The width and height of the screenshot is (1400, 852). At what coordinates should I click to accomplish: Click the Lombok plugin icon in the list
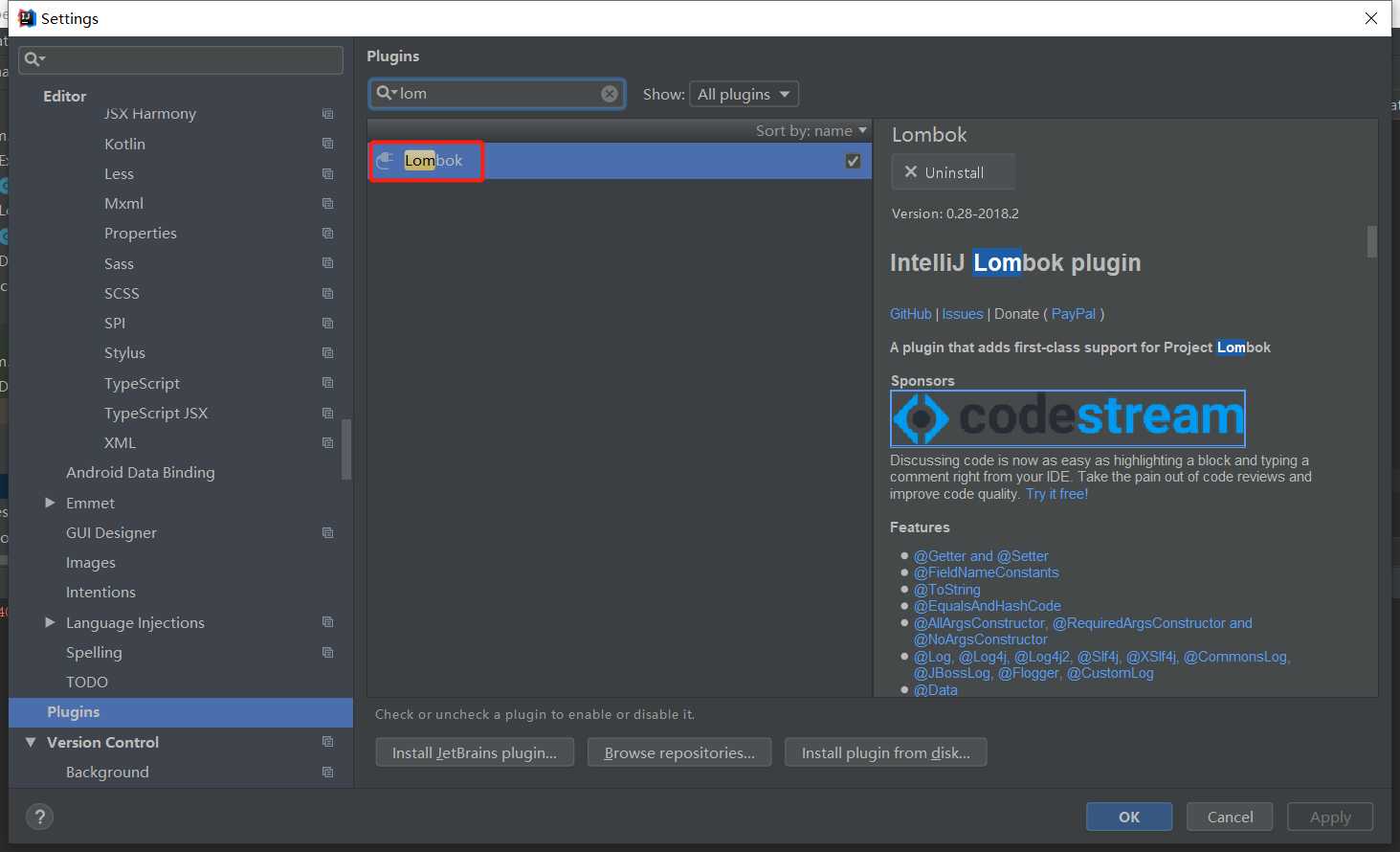385,160
